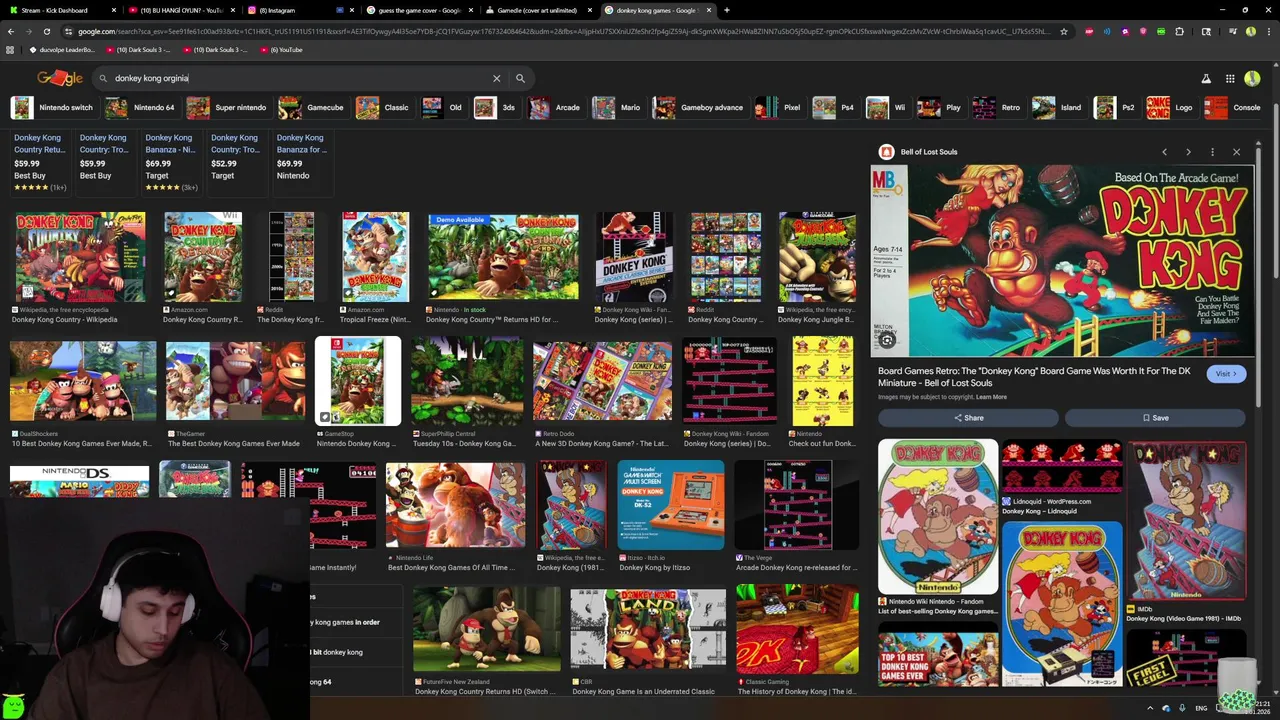Click the Learn More copyright link
The width and height of the screenshot is (1280, 720).
point(991,397)
